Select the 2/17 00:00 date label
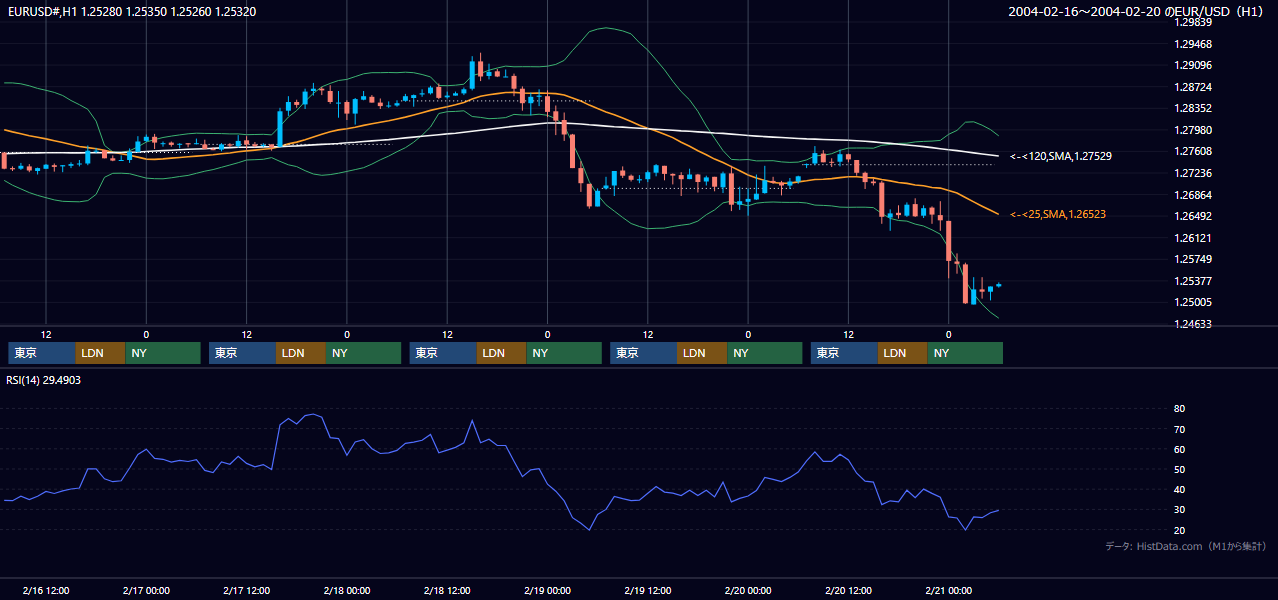 point(146,590)
